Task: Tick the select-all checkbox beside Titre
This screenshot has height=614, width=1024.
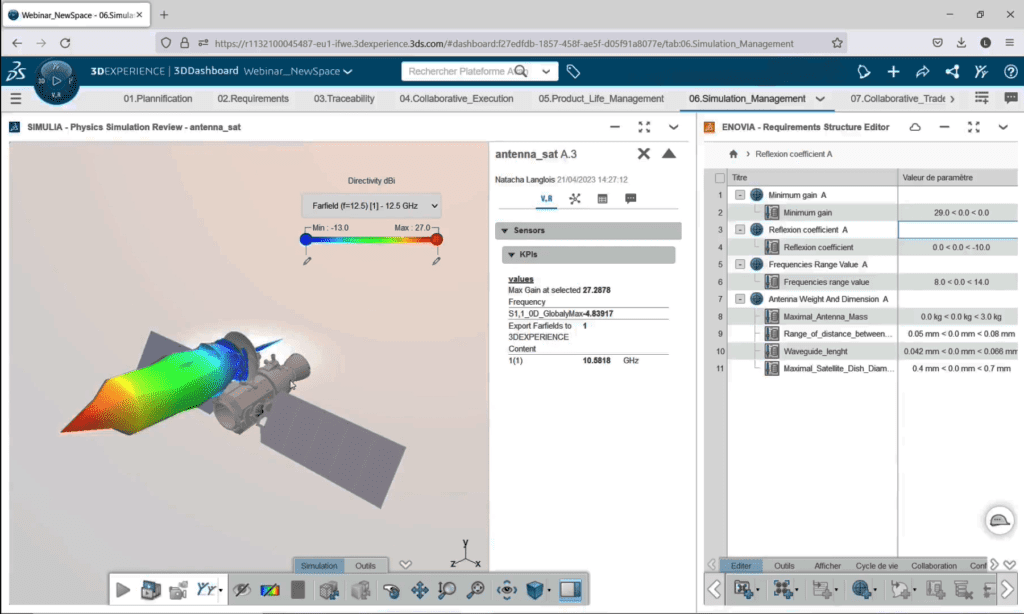Action: point(720,177)
